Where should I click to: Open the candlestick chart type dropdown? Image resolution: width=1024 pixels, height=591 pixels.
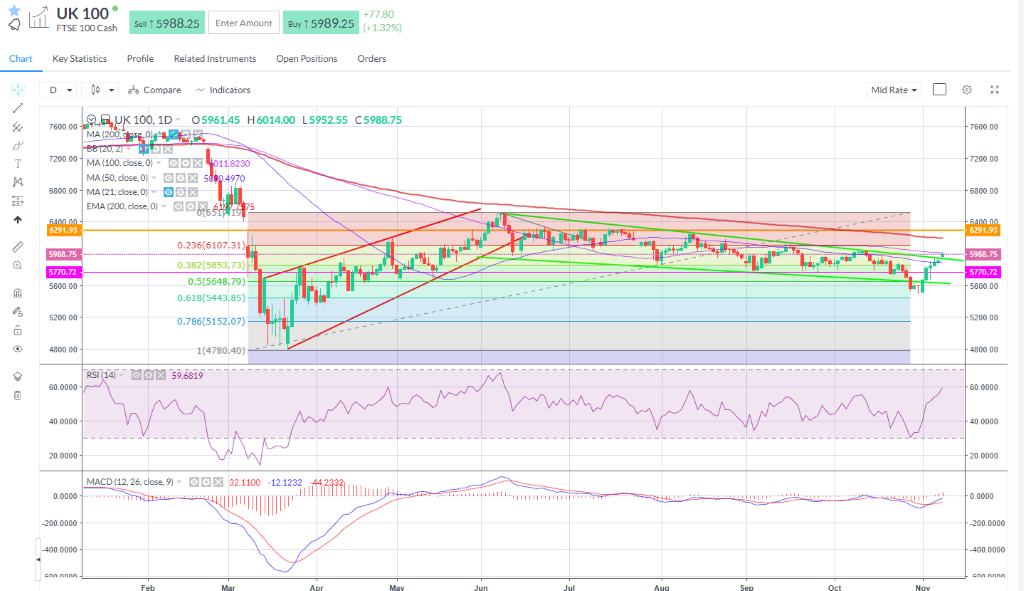point(101,90)
